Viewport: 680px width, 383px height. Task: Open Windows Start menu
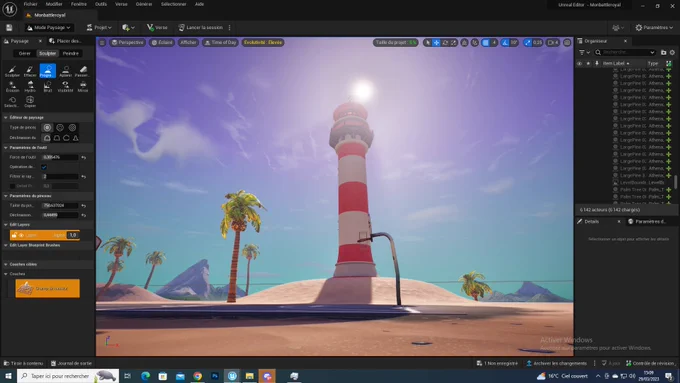(8, 376)
